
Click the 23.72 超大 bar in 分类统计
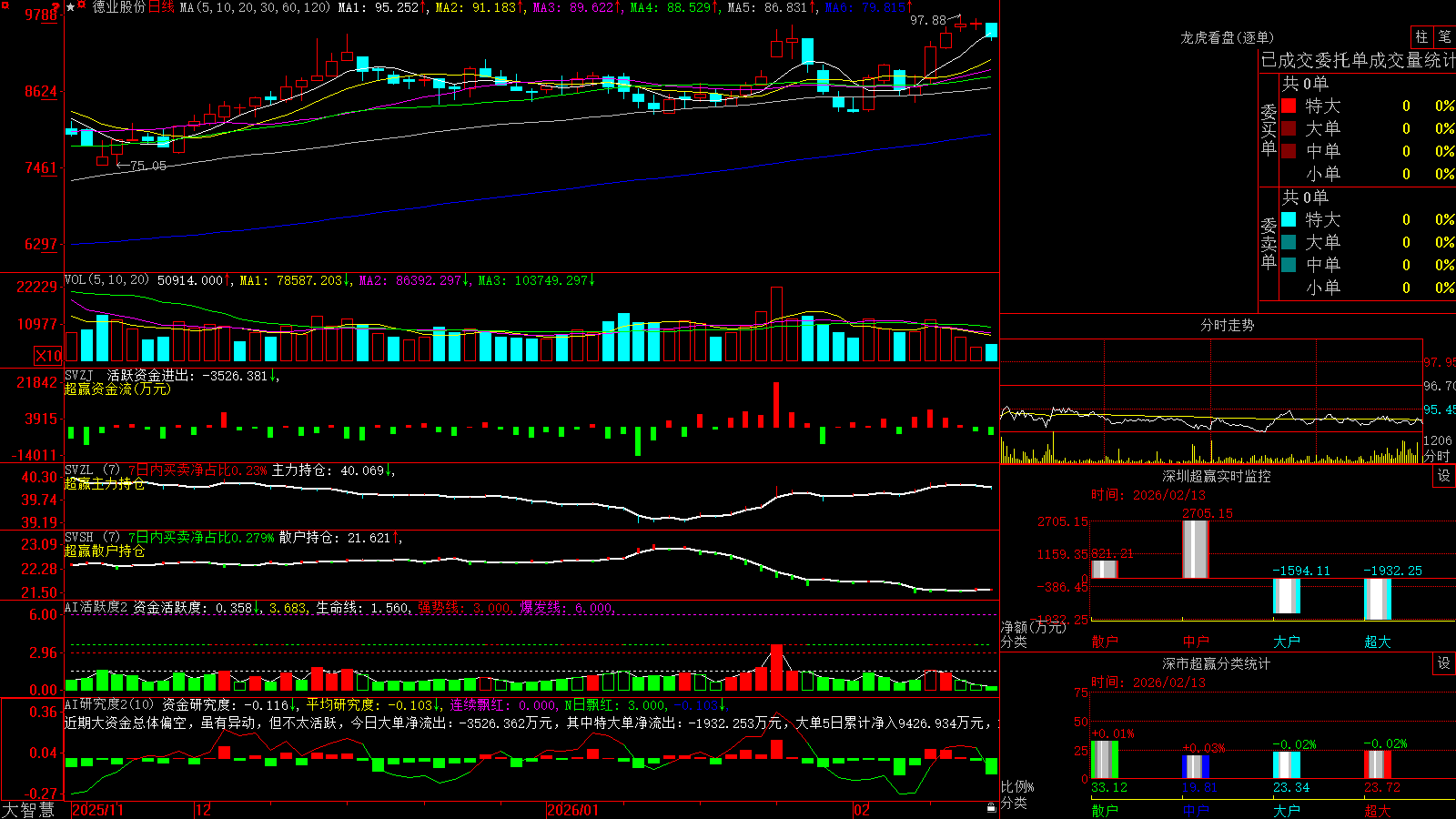click(1377, 764)
